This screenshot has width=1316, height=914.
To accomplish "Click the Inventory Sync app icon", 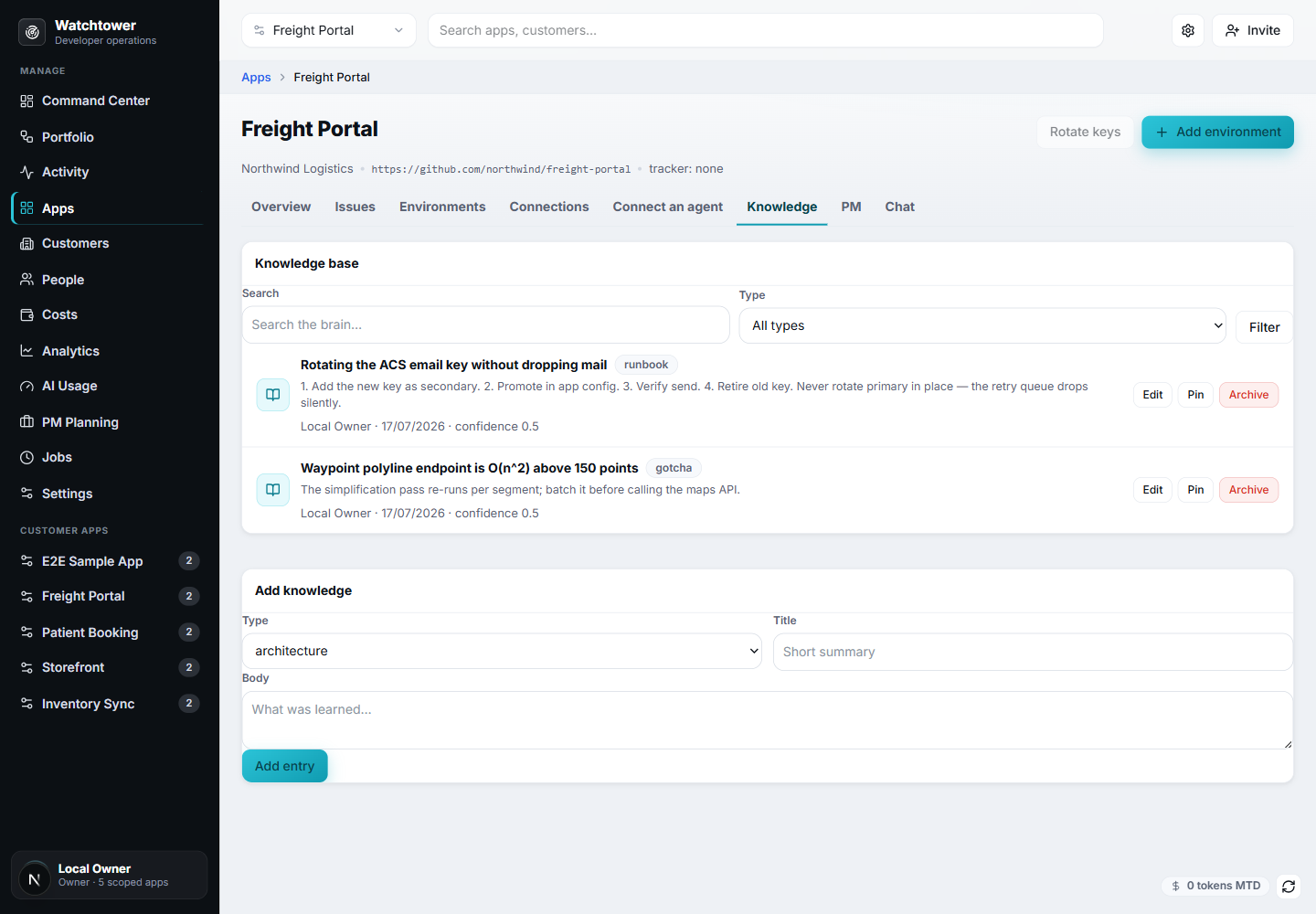I will (x=27, y=704).
